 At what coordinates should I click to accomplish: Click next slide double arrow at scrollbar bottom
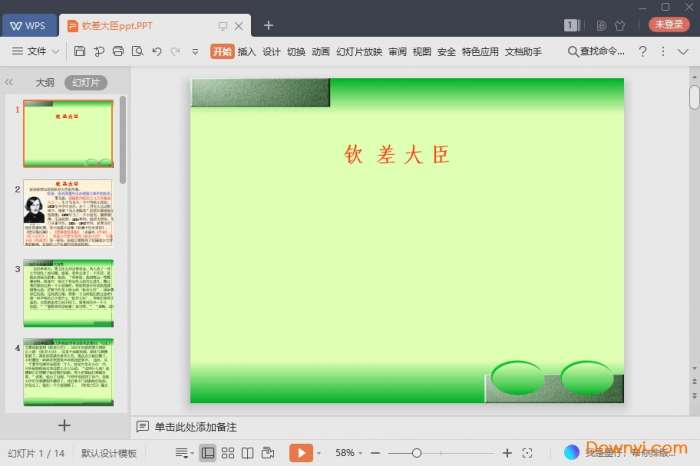coord(694,395)
